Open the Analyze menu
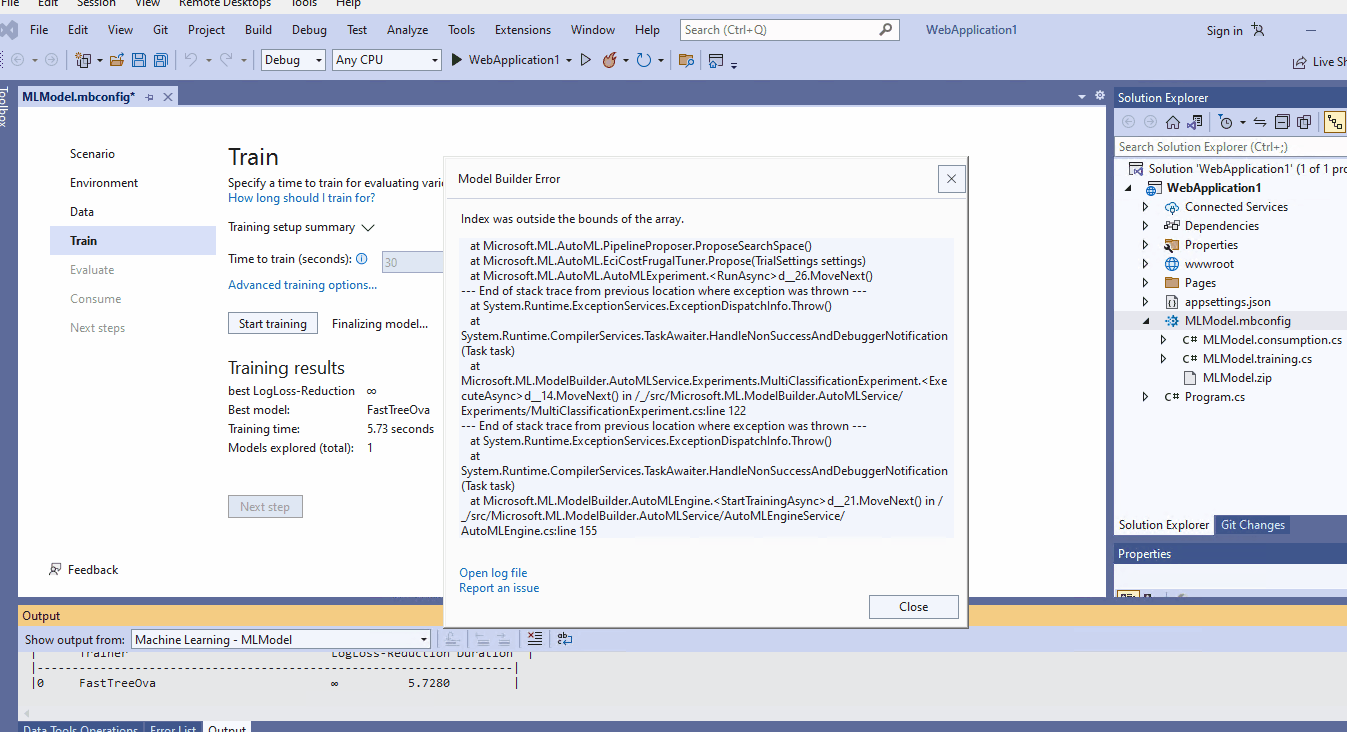The height and width of the screenshot is (732, 1347). (x=407, y=30)
